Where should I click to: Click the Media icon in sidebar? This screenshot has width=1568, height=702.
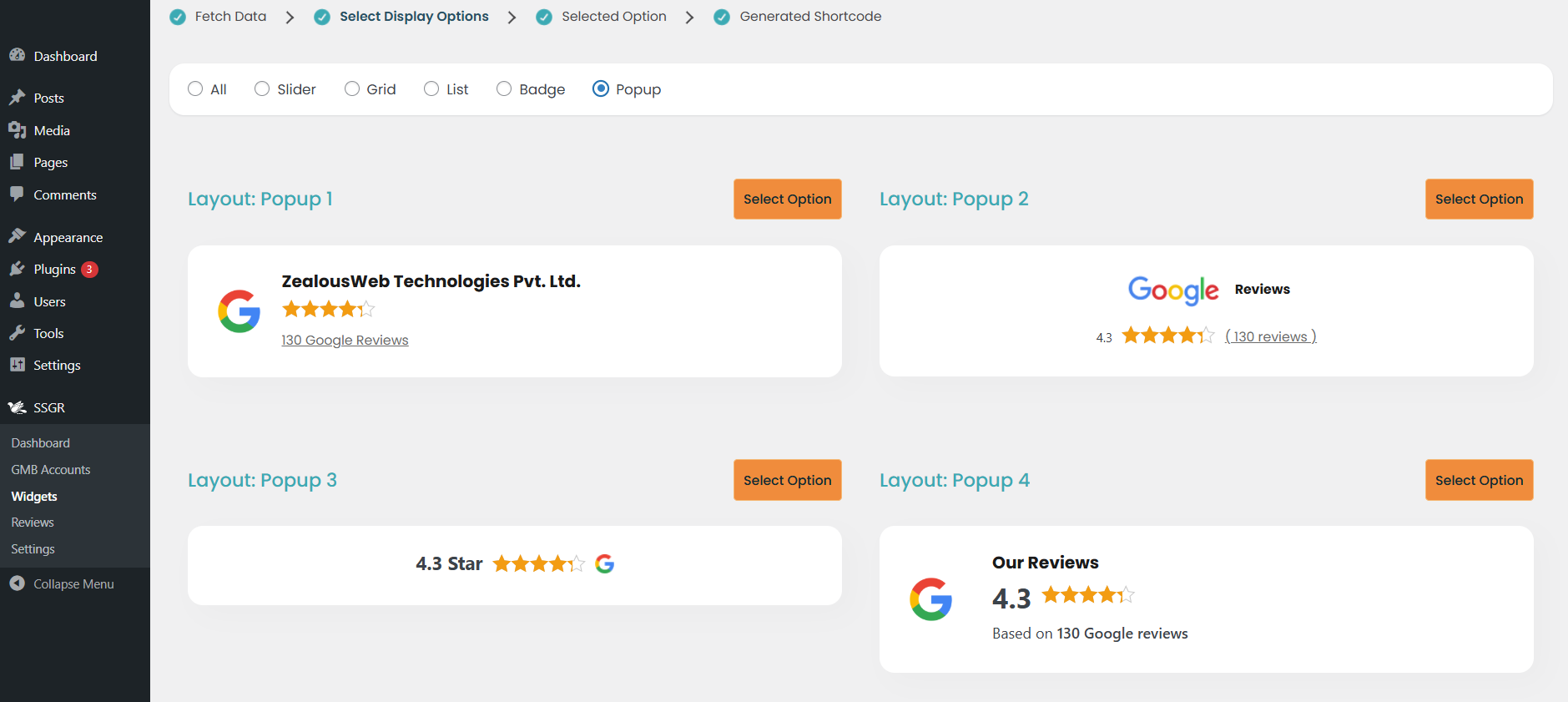point(17,130)
